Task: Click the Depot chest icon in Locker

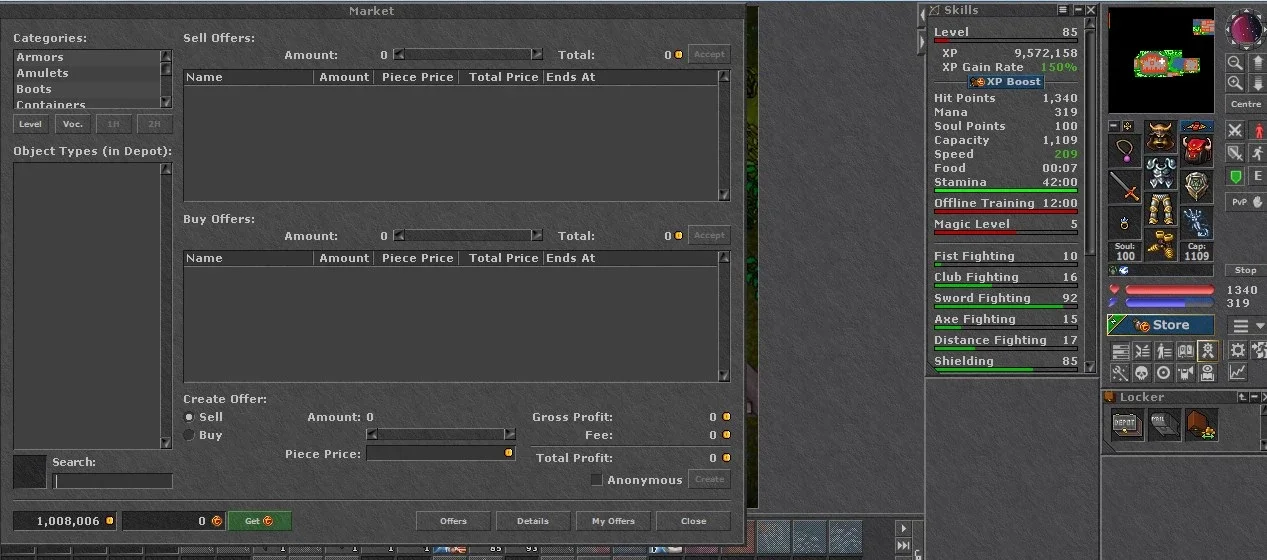Action: pos(1127,425)
